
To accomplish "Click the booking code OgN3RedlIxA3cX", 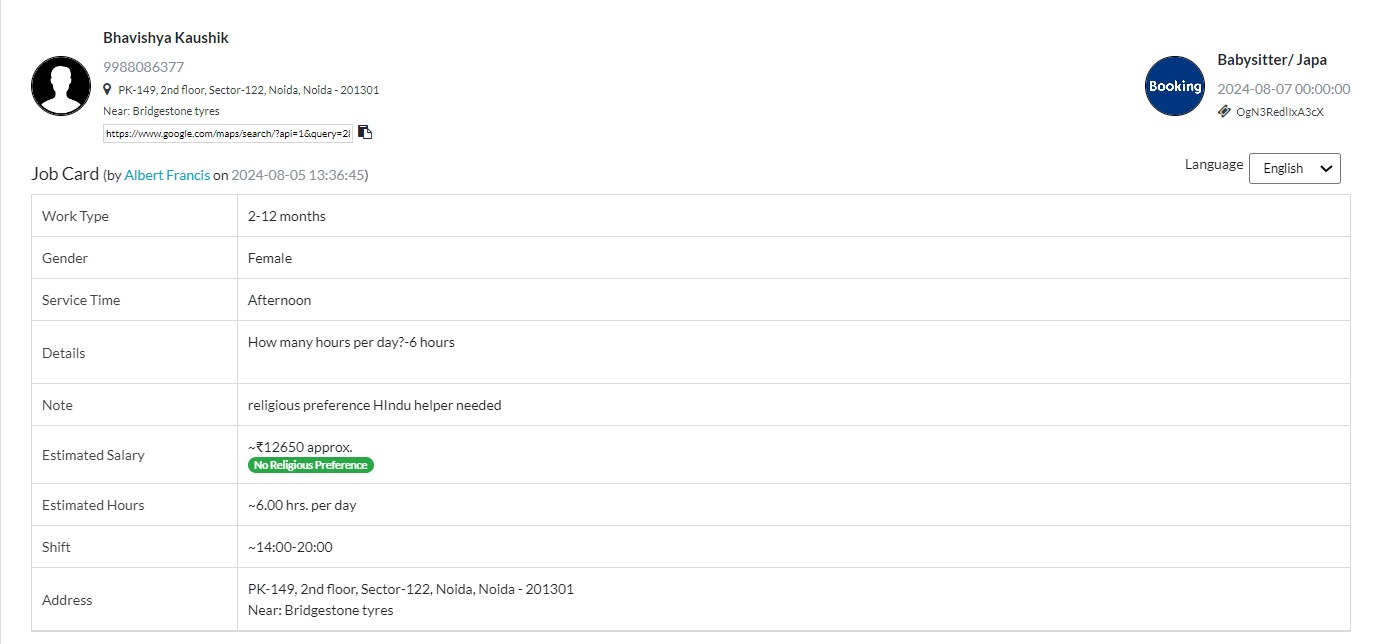I will (1280, 112).
